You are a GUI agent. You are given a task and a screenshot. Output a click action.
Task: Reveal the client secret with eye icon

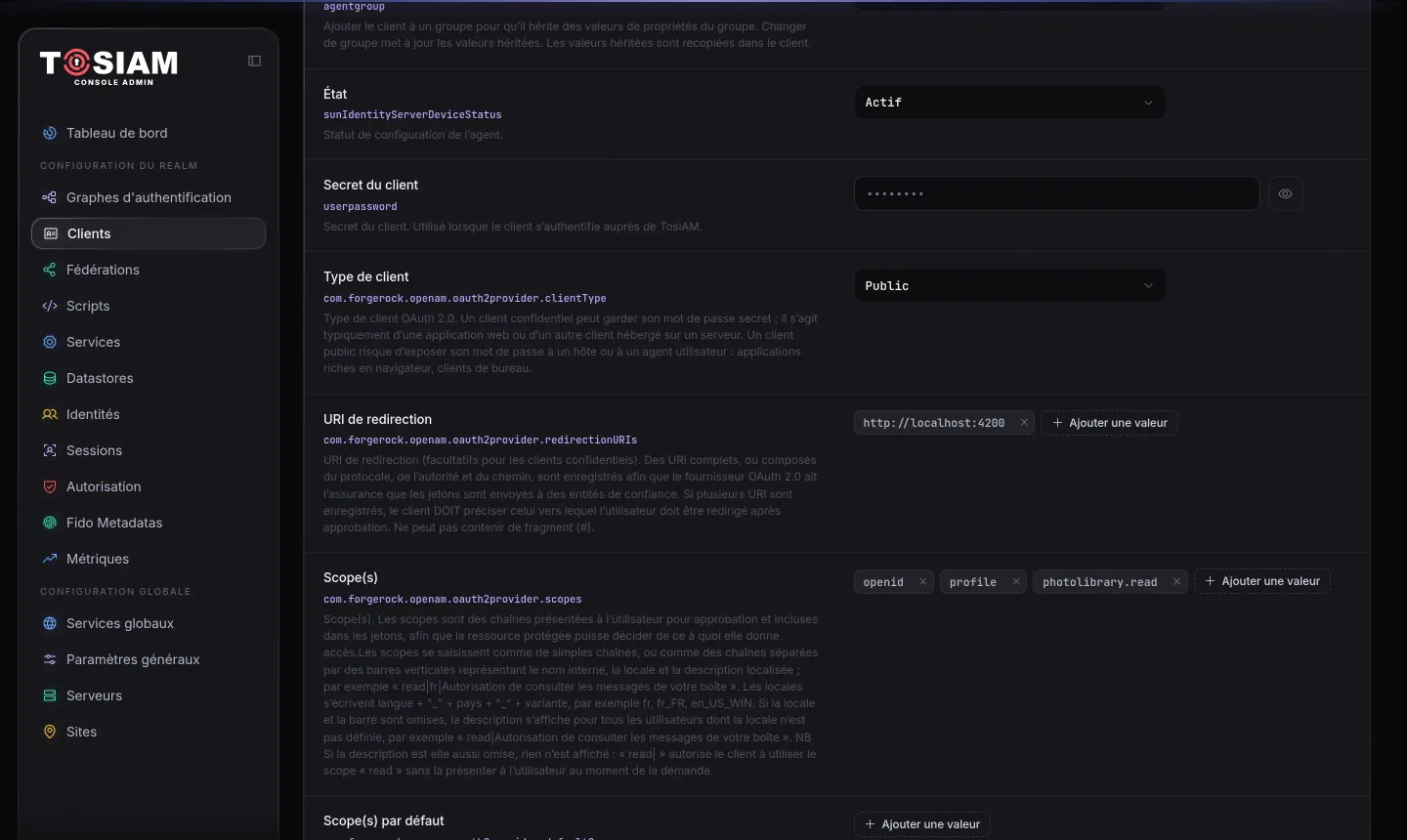[1285, 193]
